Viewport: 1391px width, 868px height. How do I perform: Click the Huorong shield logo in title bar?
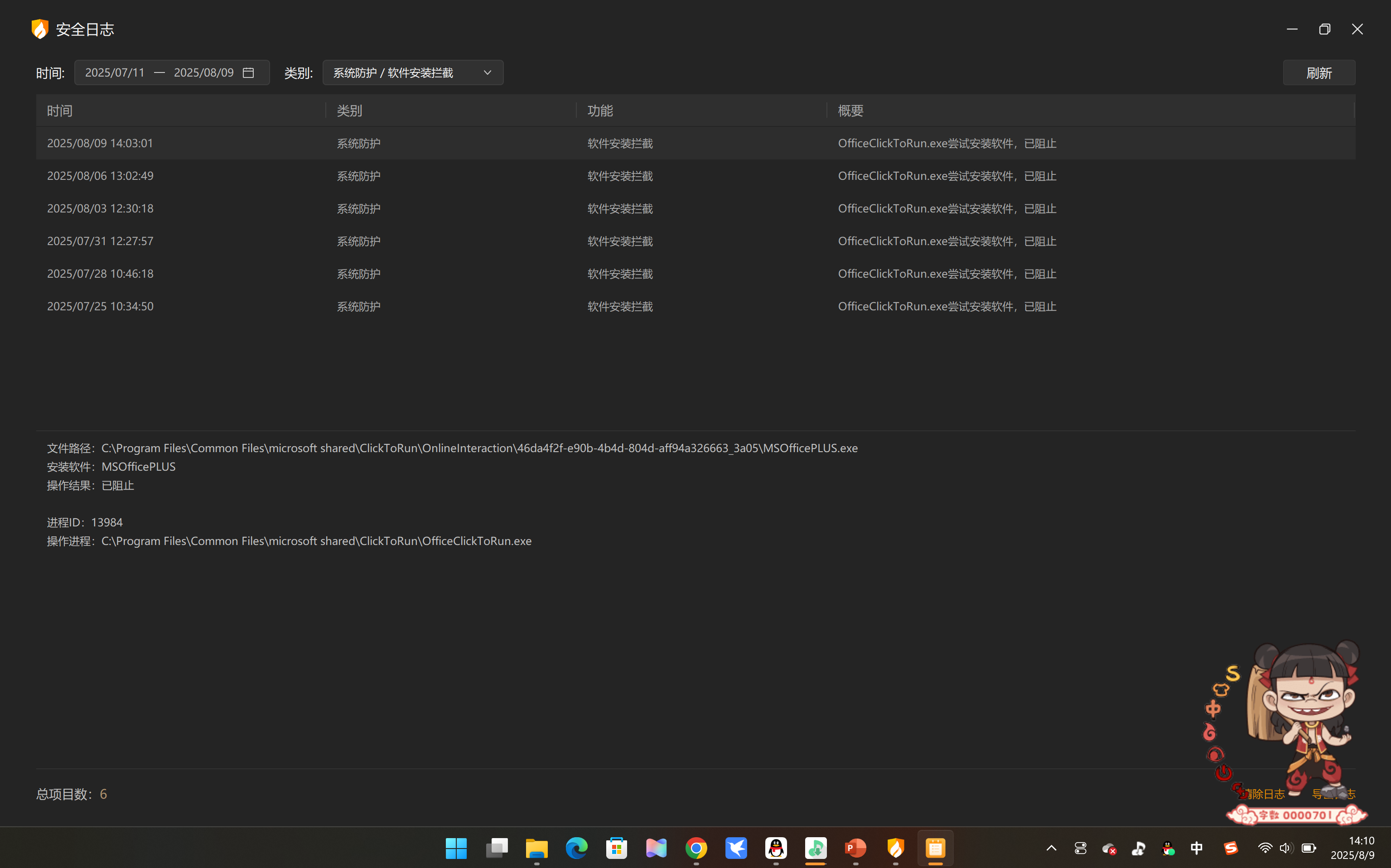point(39,29)
